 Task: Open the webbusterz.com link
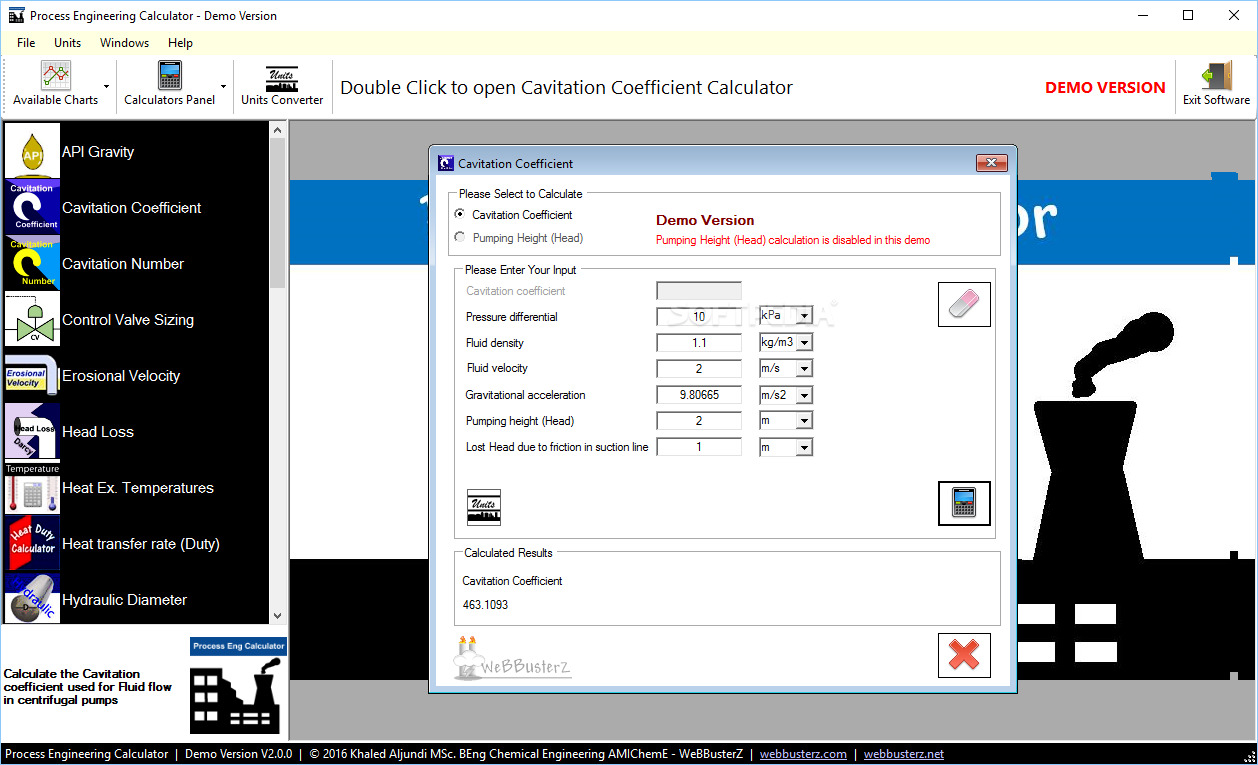point(803,754)
